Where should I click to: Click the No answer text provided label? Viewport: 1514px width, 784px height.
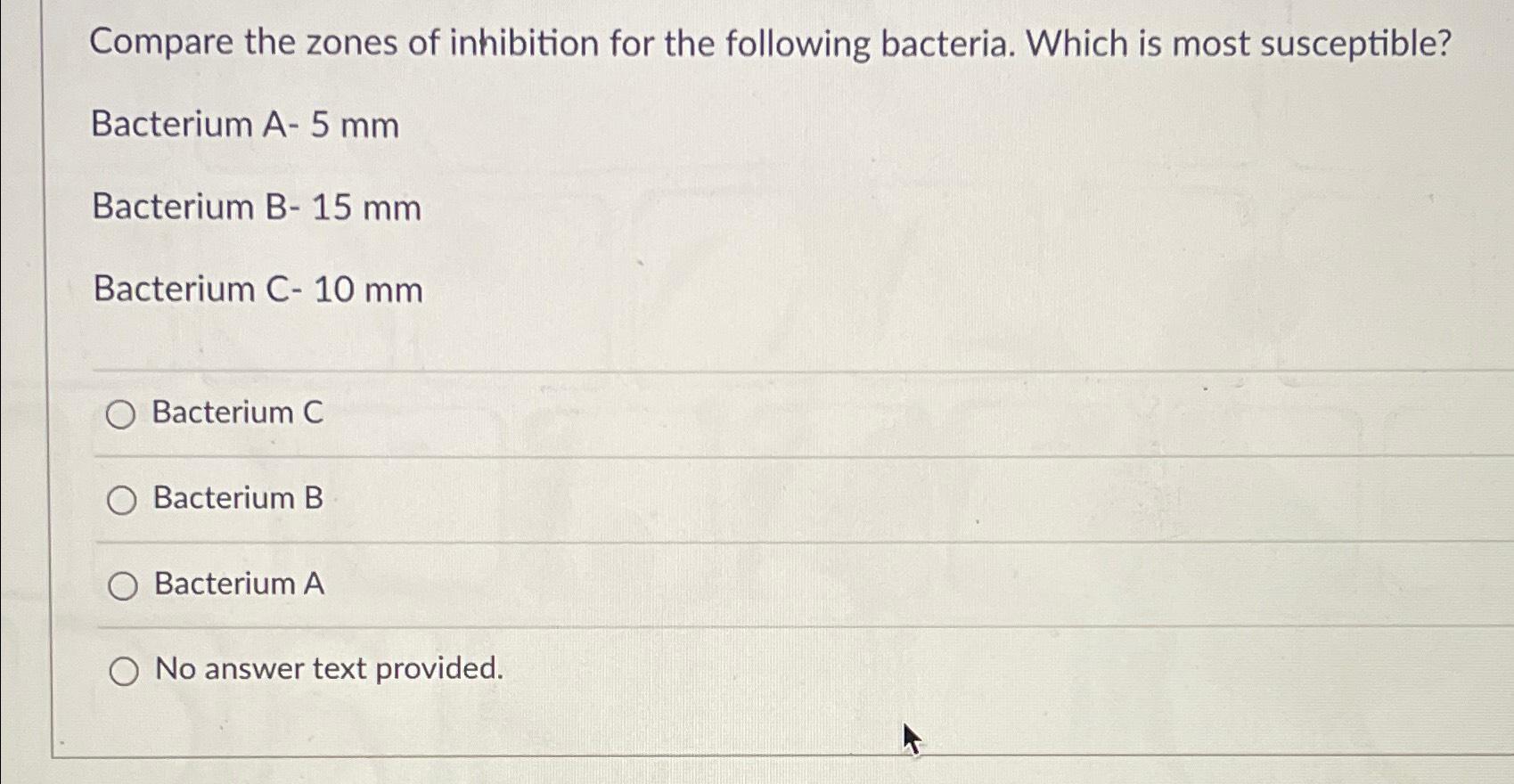point(327,669)
